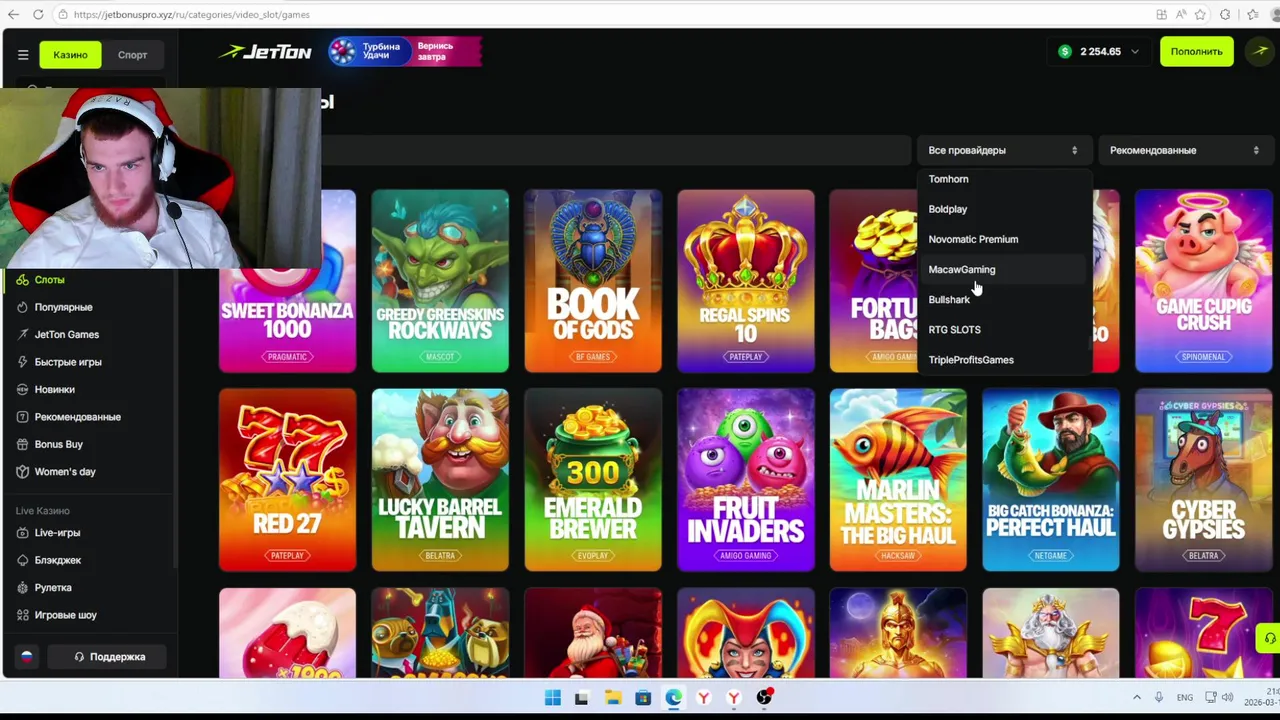1280x720 pixels.
Task: Open Red 27 game
Action: pyautogui.click(x=287, y=480)
